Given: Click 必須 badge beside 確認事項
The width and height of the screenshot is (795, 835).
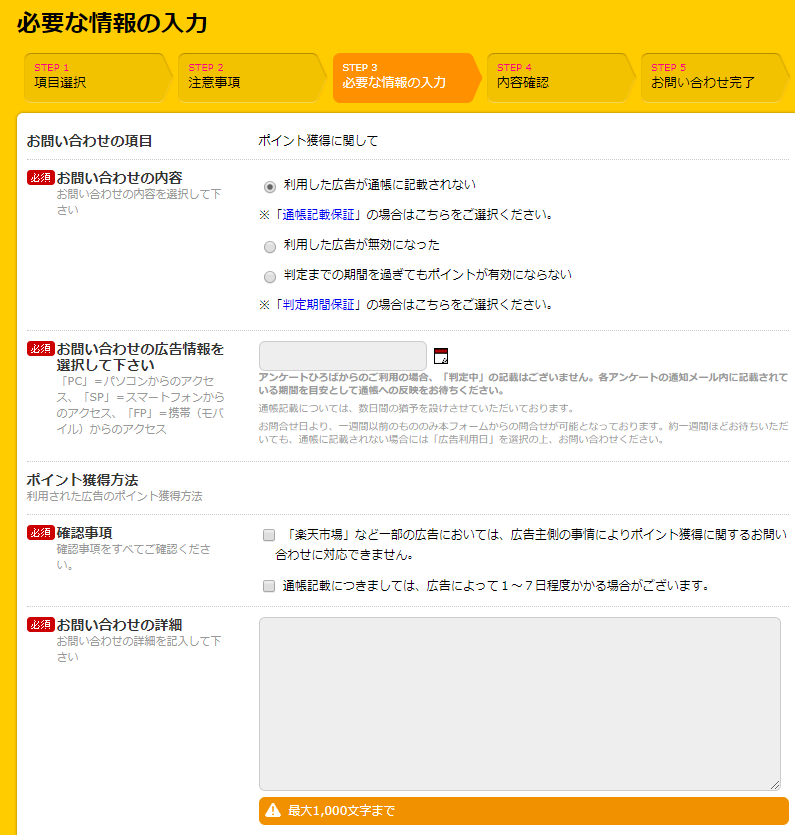Looking at the screenshot, I should point(40,533).
